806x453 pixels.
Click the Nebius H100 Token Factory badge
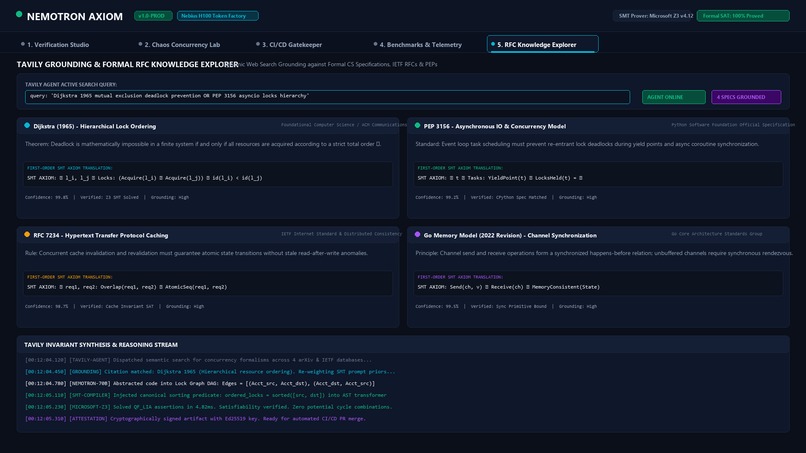tap(217, 16)
